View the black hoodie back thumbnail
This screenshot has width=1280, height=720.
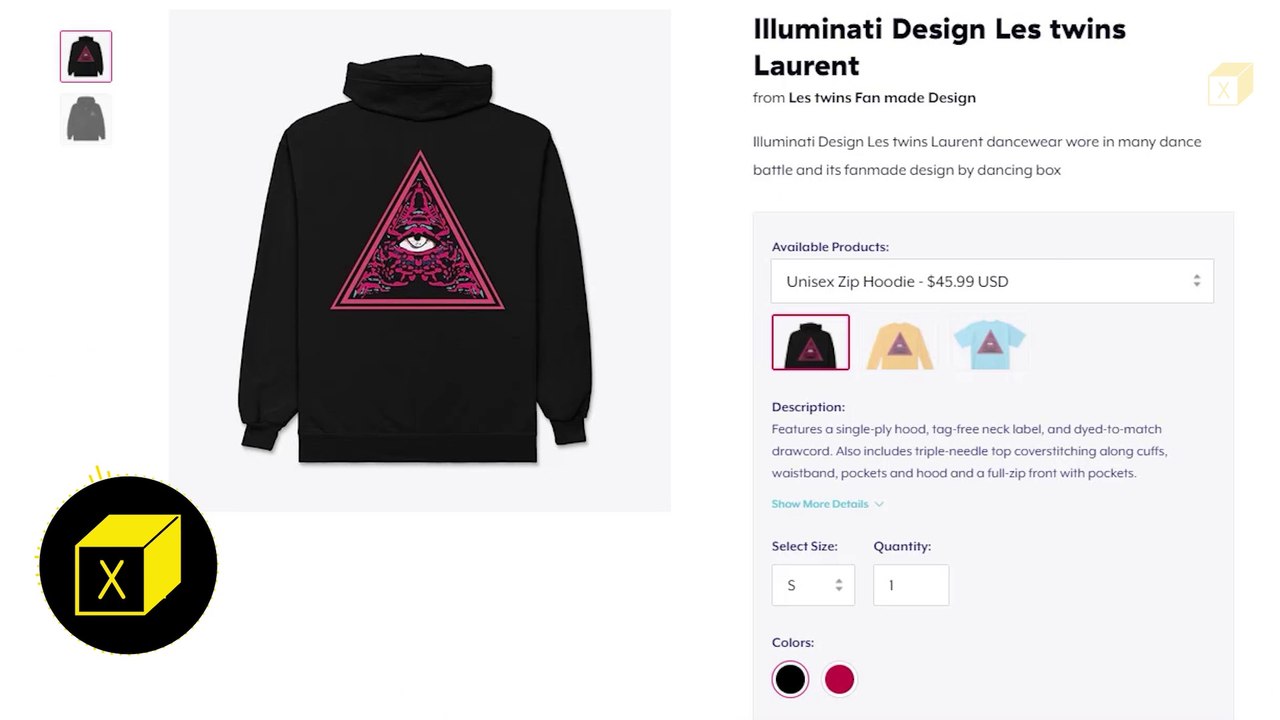(86, 56)
